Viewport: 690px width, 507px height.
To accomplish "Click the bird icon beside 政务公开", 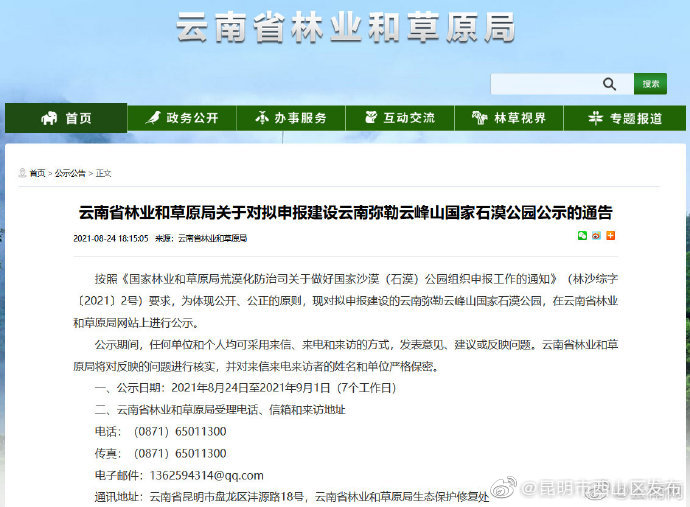I will [153, 118].
